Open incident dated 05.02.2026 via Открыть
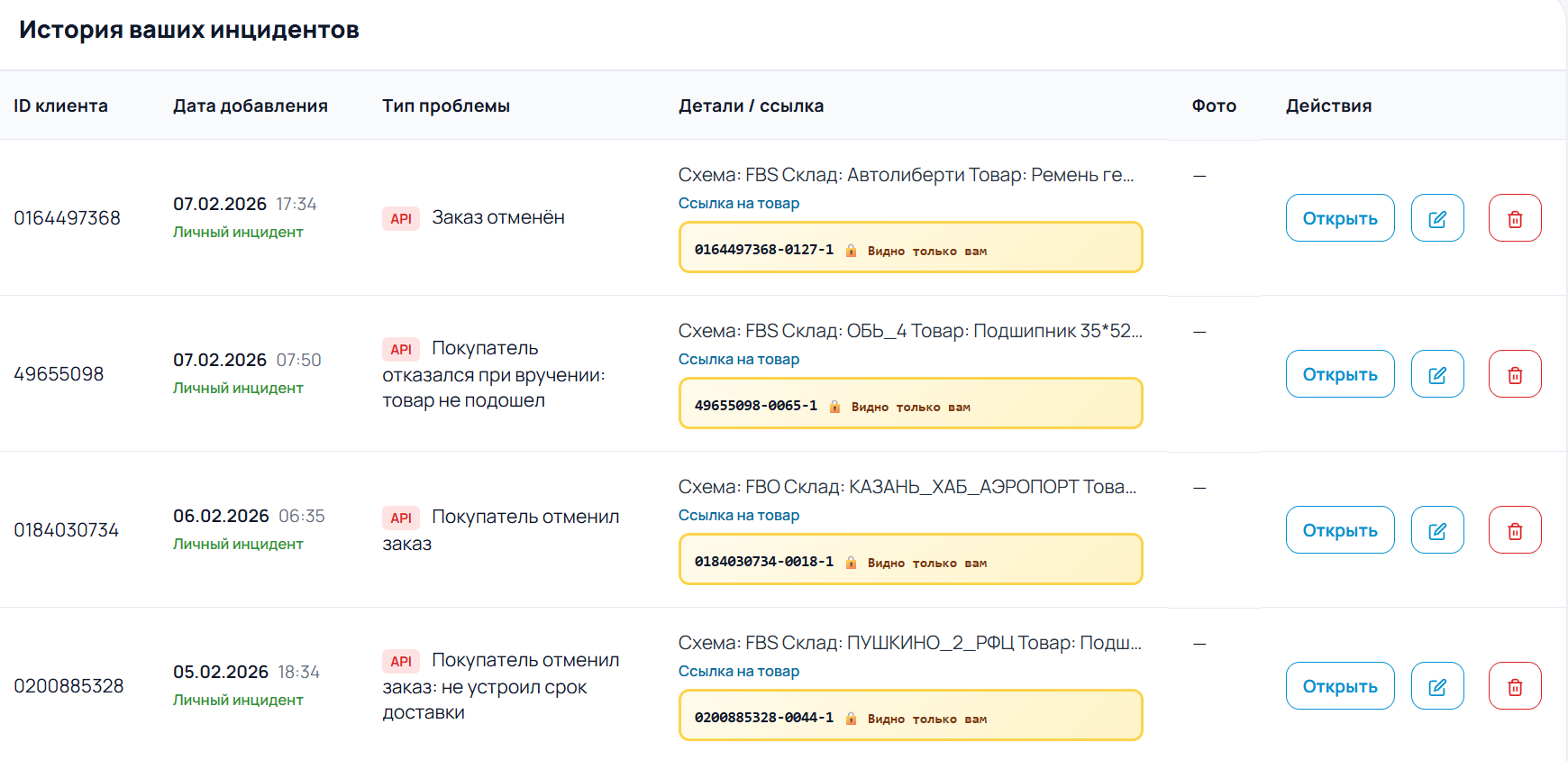Screen dimensions: 1568x761 click(1340, 686)
